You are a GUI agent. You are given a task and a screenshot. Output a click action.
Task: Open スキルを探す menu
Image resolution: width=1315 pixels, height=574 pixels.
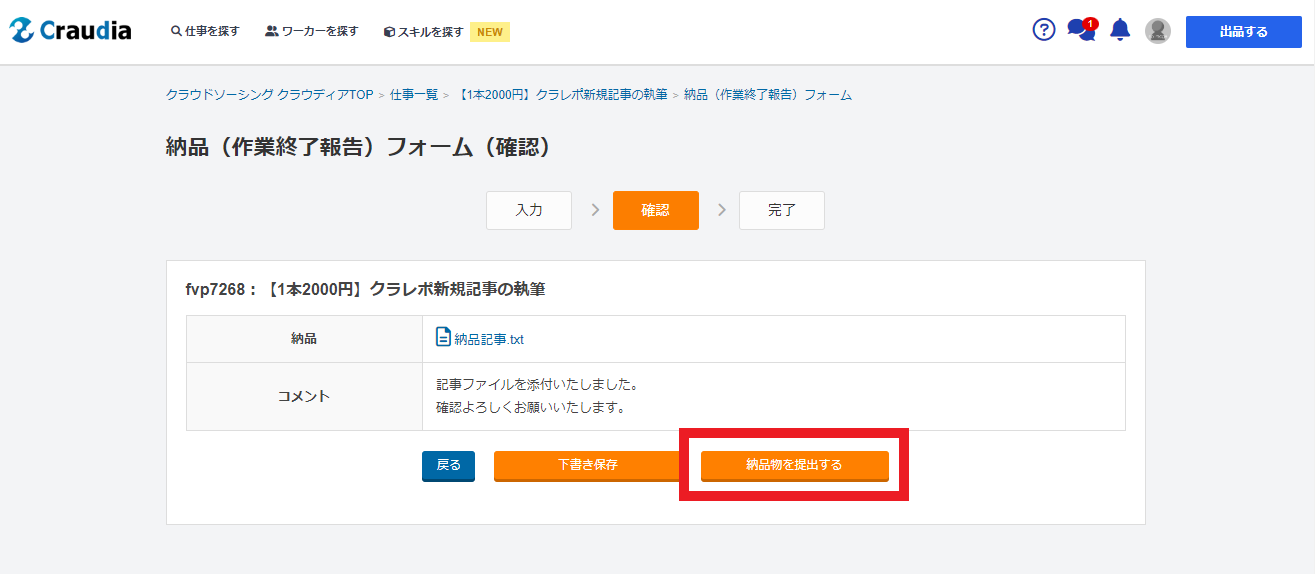423,32
